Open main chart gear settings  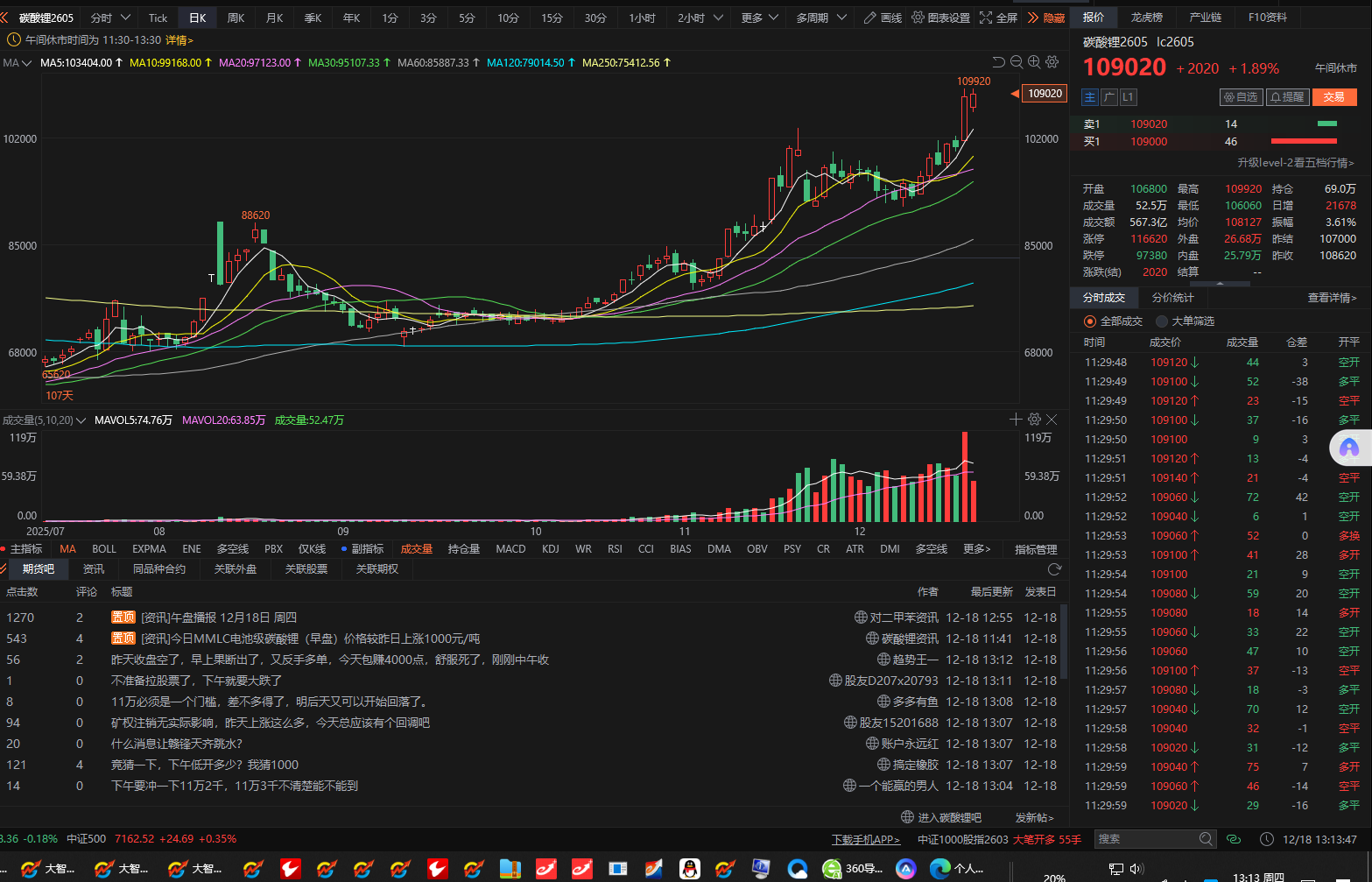click(1052, 62)
